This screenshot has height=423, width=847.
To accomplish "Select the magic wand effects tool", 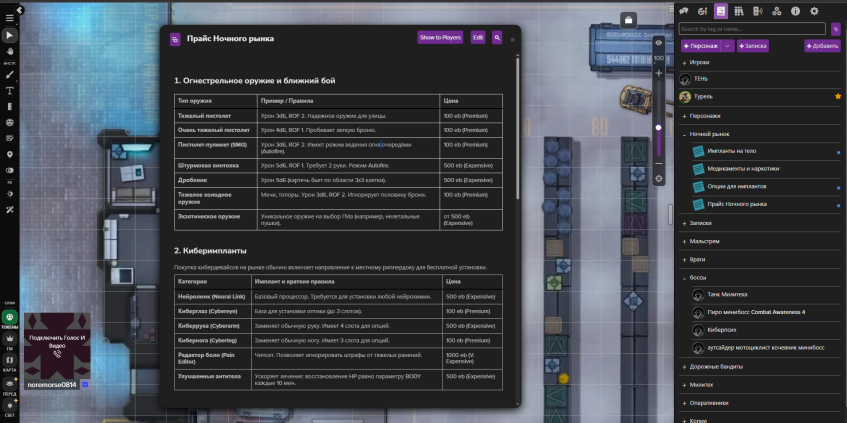I will 9,210.
